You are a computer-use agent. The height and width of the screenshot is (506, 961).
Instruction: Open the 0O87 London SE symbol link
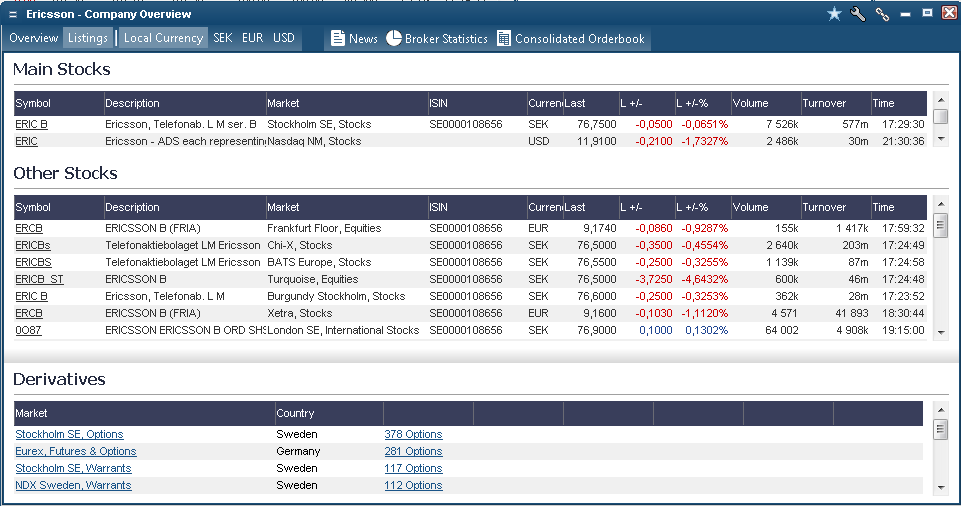(28, 330)
